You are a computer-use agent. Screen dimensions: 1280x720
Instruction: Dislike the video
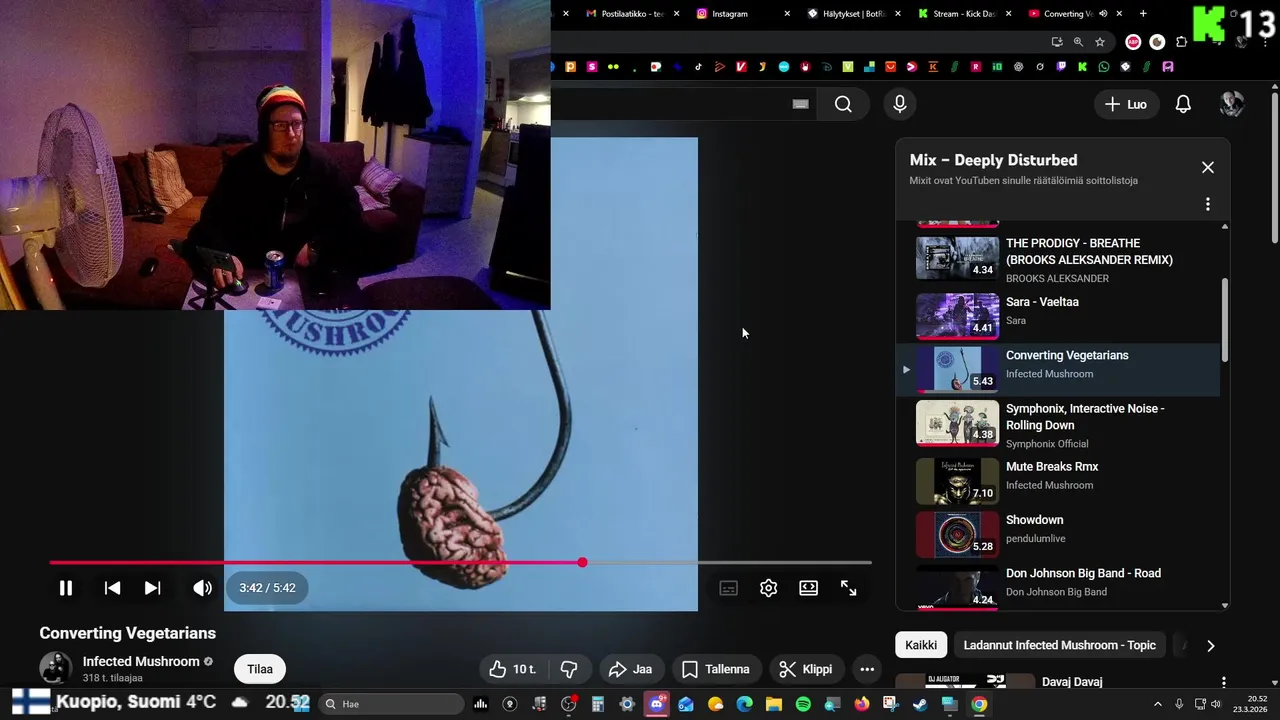[569, 669]
